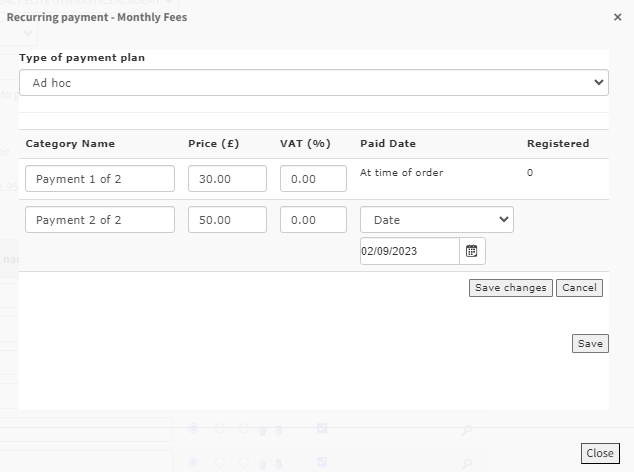Image resolution: width=634 pixels, height=472 pixels.
Task: Open the Paid Date 'Date' dropdown
Action: (436, 220)
